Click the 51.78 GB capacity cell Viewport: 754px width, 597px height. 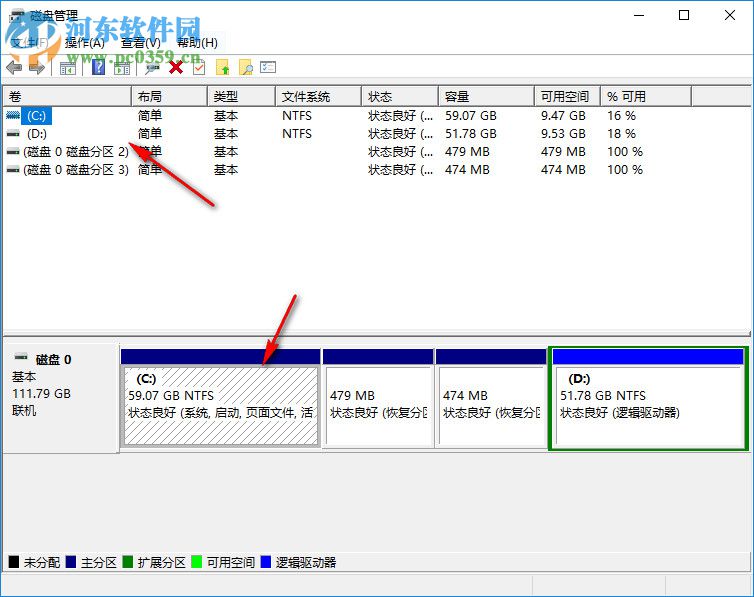(x=471, y=134)
